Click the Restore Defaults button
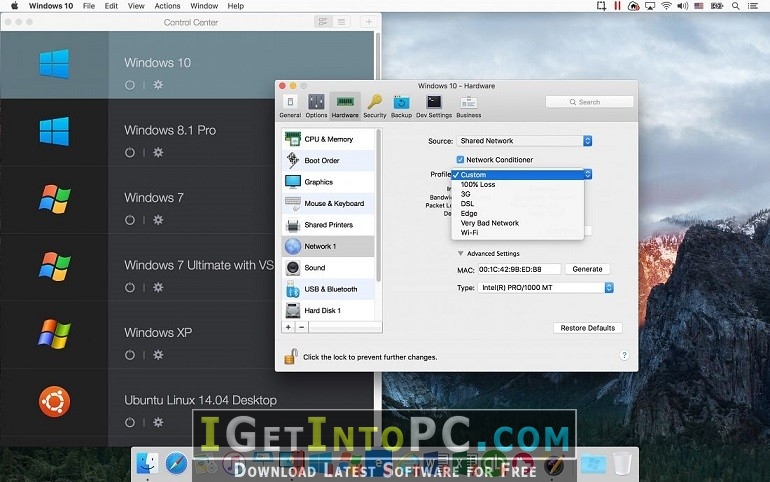 (x=588, y=328)
